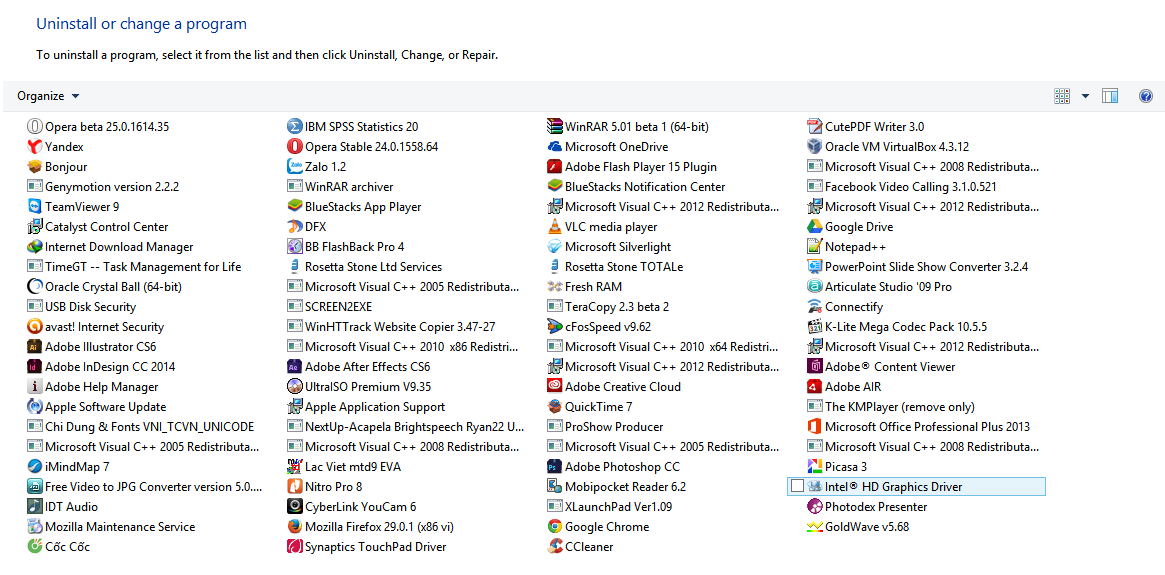
Task: Select Adobe Flash Player 15 Plugin
Action: (x=632, y=166)
